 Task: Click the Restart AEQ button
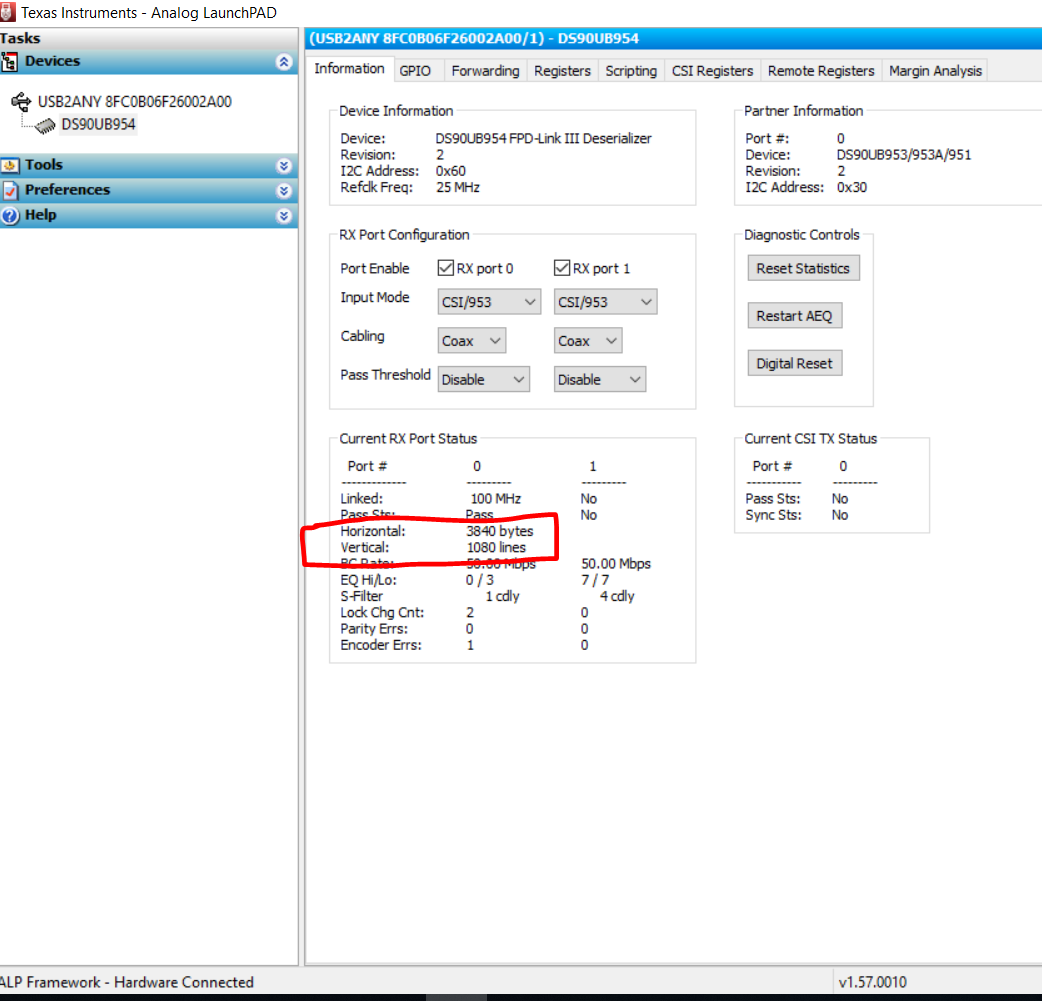pos(795,316)
